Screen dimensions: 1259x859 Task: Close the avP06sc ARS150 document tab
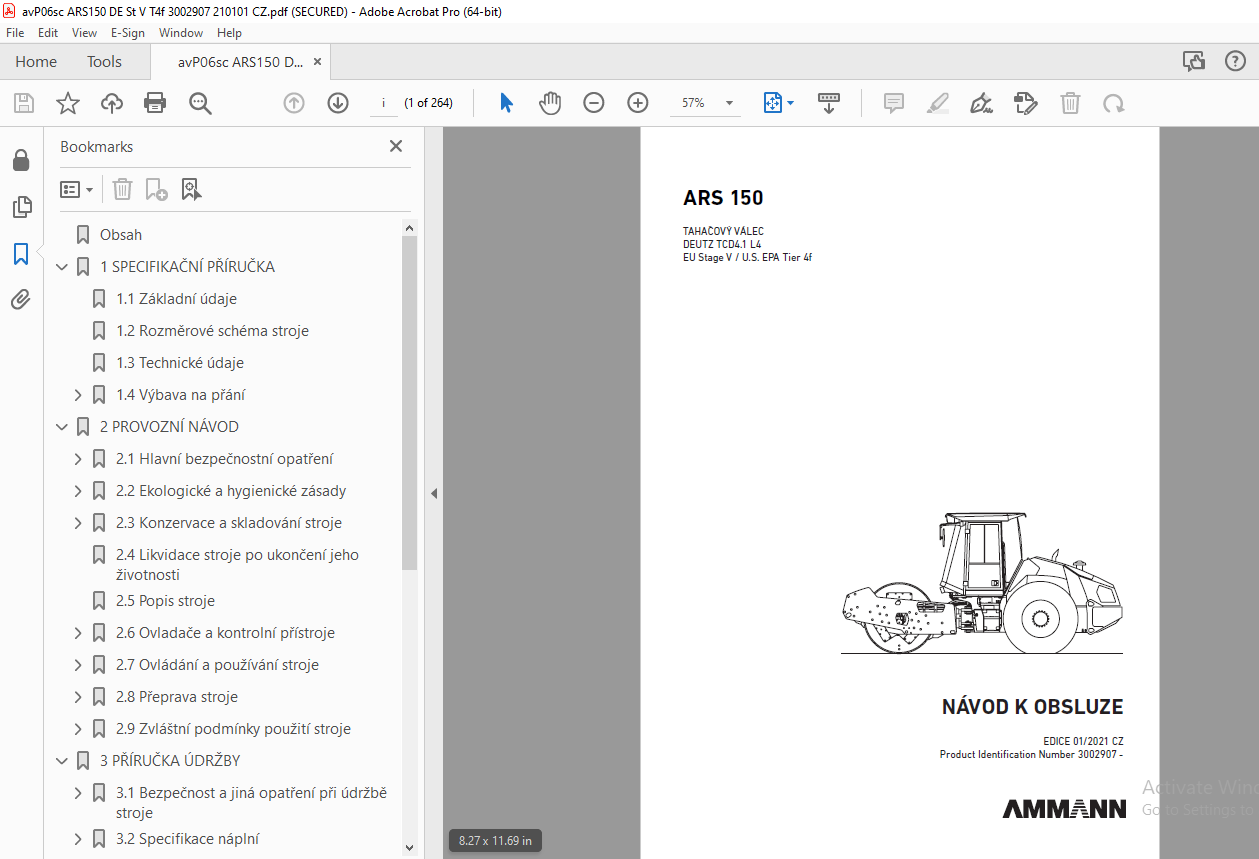(x=318, y=62)
